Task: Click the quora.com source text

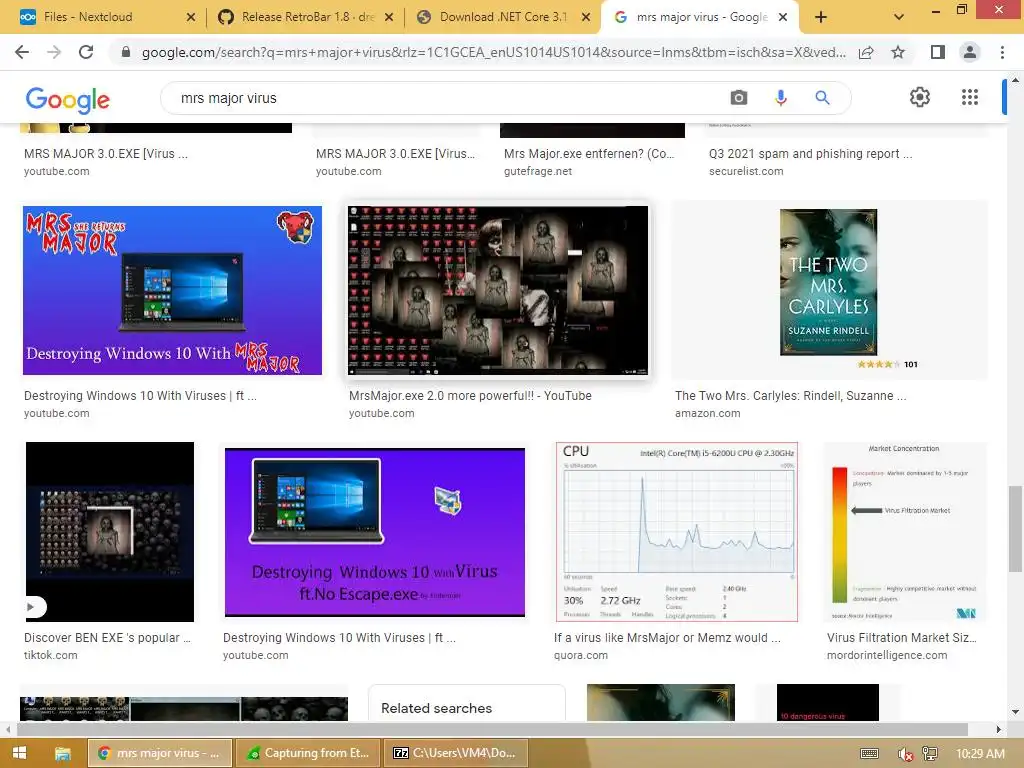Action: 581,655
